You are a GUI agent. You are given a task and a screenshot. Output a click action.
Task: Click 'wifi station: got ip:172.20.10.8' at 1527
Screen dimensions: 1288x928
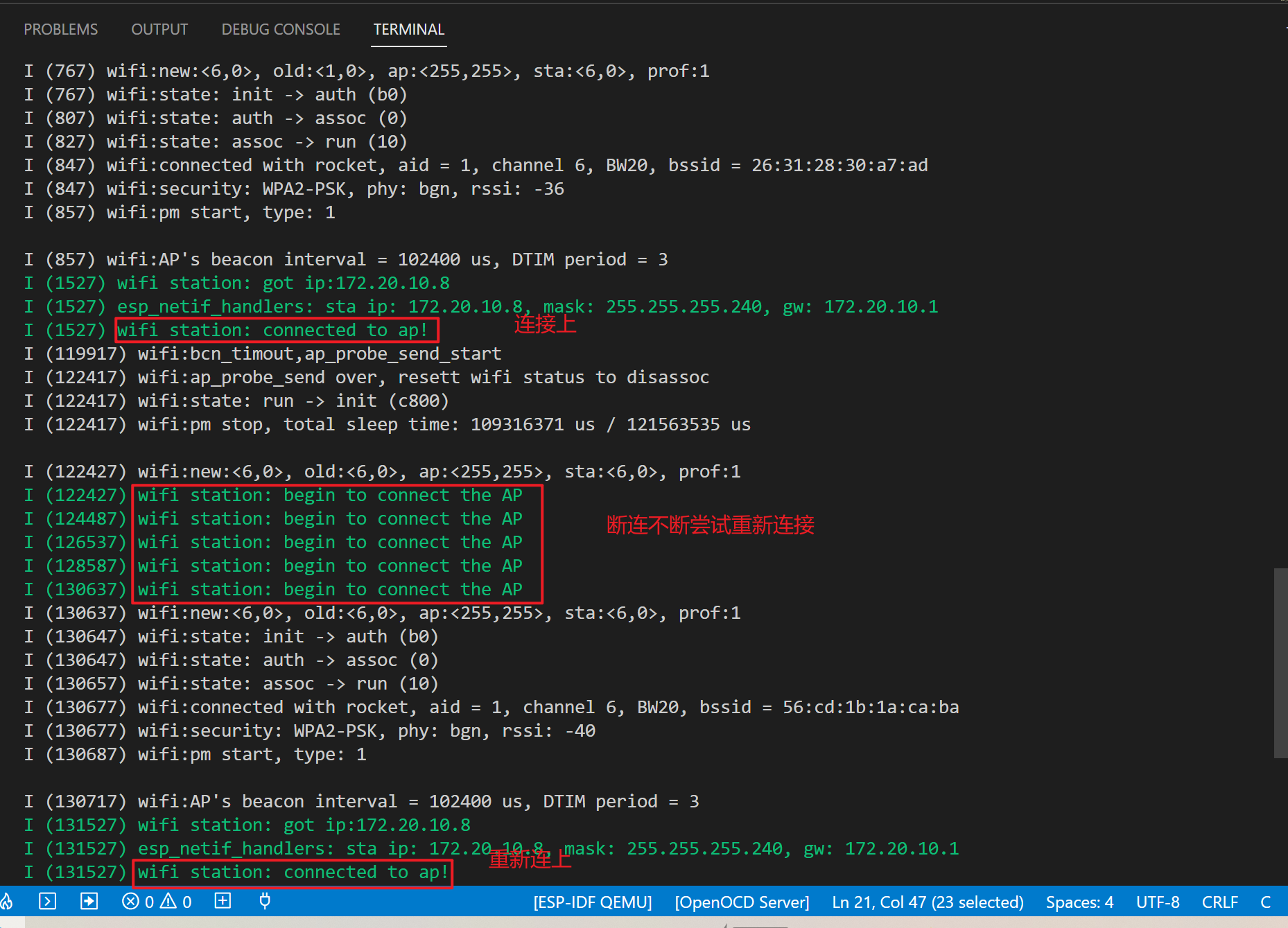pyautogui.click(x=237, y=283)
